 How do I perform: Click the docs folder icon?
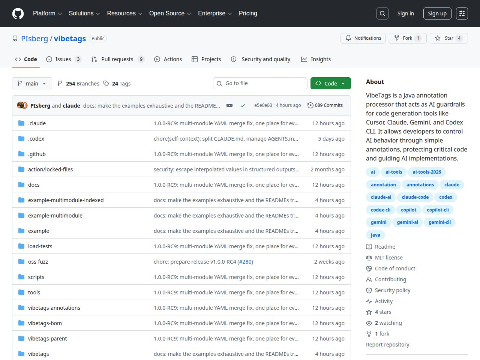tap(21, 184)
